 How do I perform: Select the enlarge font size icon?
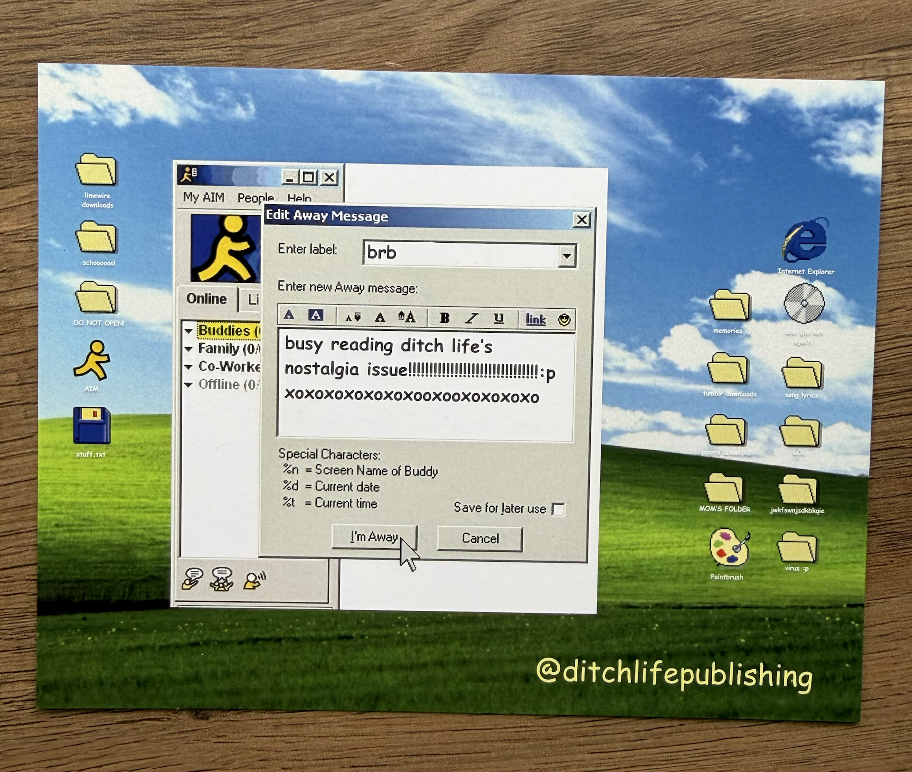click(x=407, y=317)
